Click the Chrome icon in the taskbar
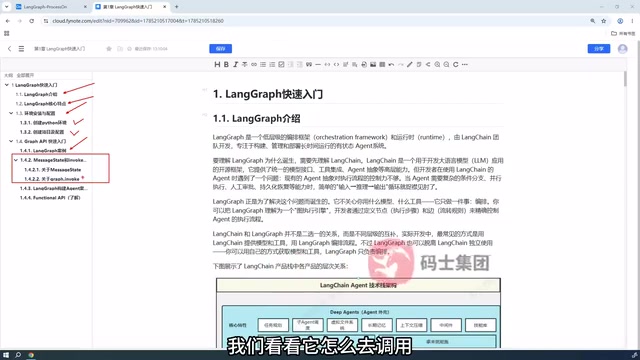This screenshot has height=360, width=640. click(31, 355)
